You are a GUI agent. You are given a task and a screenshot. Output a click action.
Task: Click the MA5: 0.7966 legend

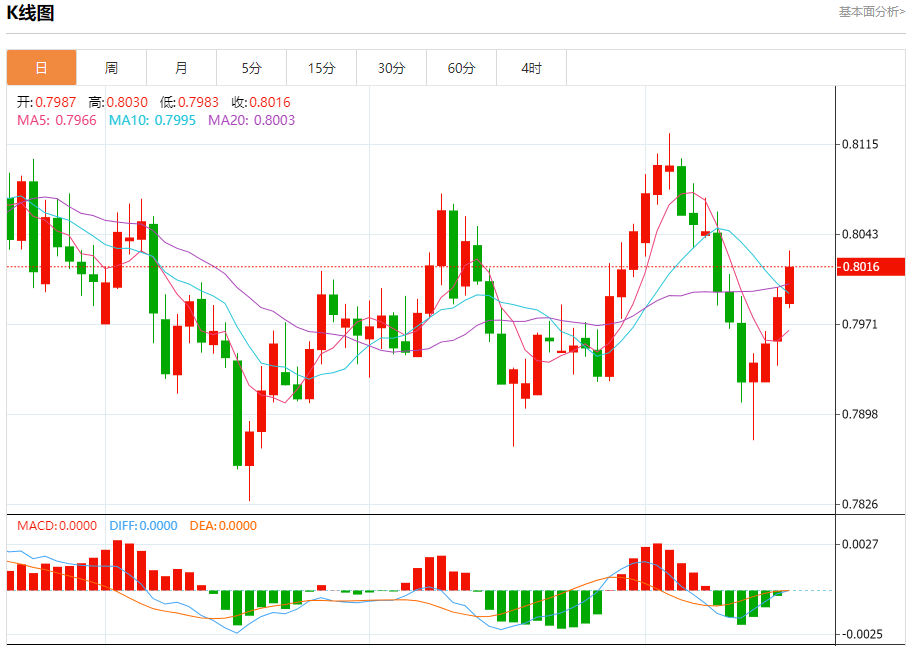click(x=57, y=120)
